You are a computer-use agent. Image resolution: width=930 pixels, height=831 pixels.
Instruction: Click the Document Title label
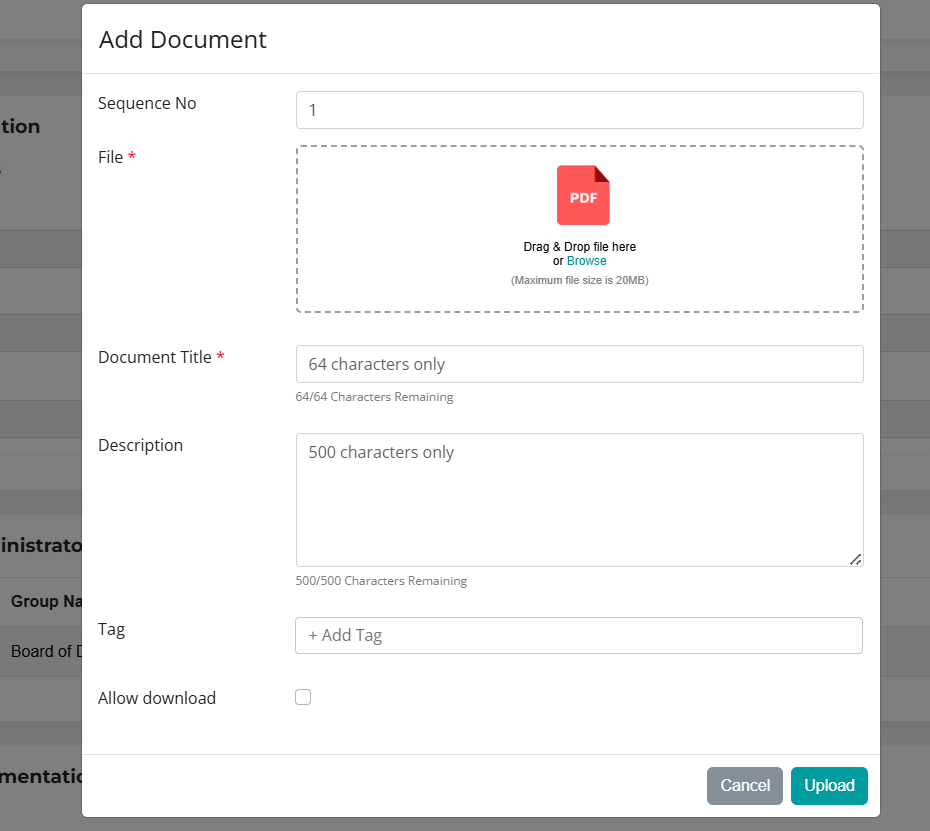[155, 357]
